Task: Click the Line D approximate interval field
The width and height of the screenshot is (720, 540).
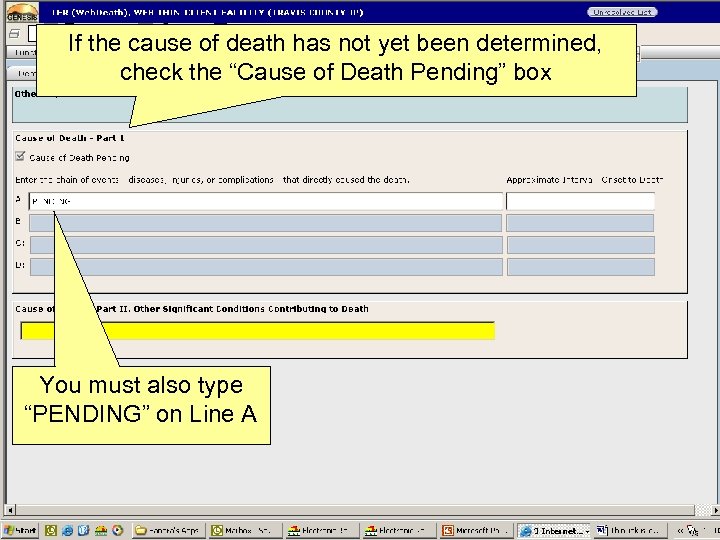Action: (581, 267)
